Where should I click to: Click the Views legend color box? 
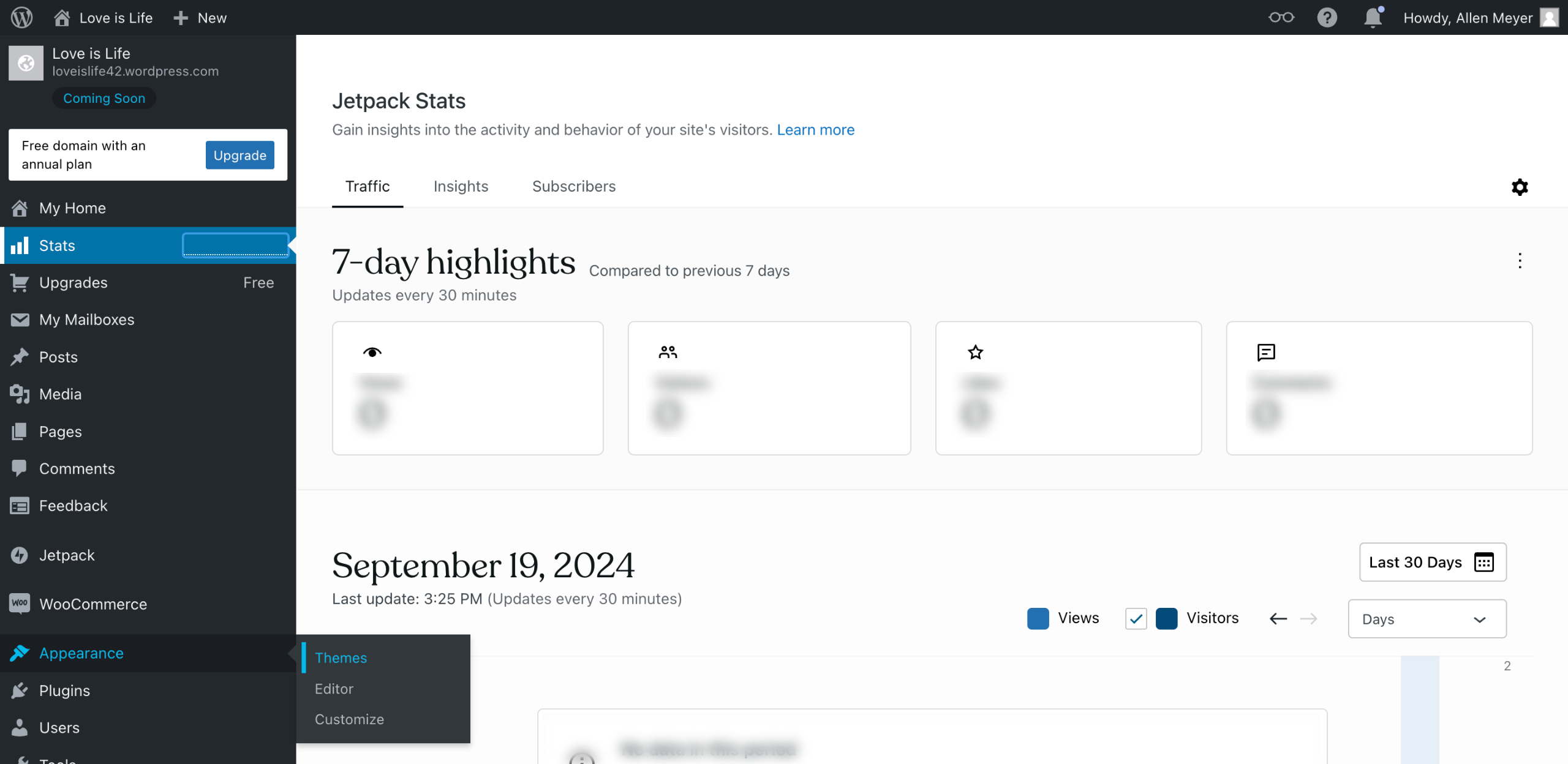click(1038, 619)
